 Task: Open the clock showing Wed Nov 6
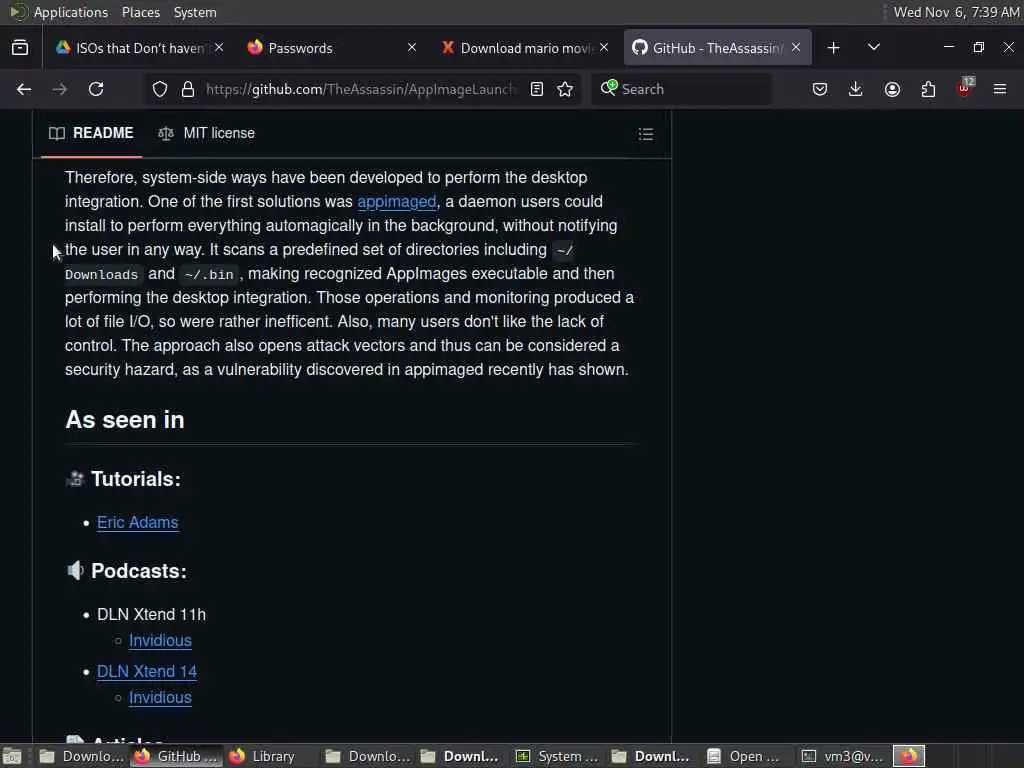point(956,12)
